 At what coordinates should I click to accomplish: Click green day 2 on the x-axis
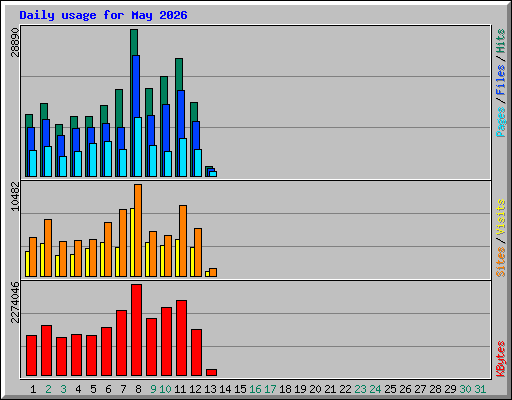(48, 389)
